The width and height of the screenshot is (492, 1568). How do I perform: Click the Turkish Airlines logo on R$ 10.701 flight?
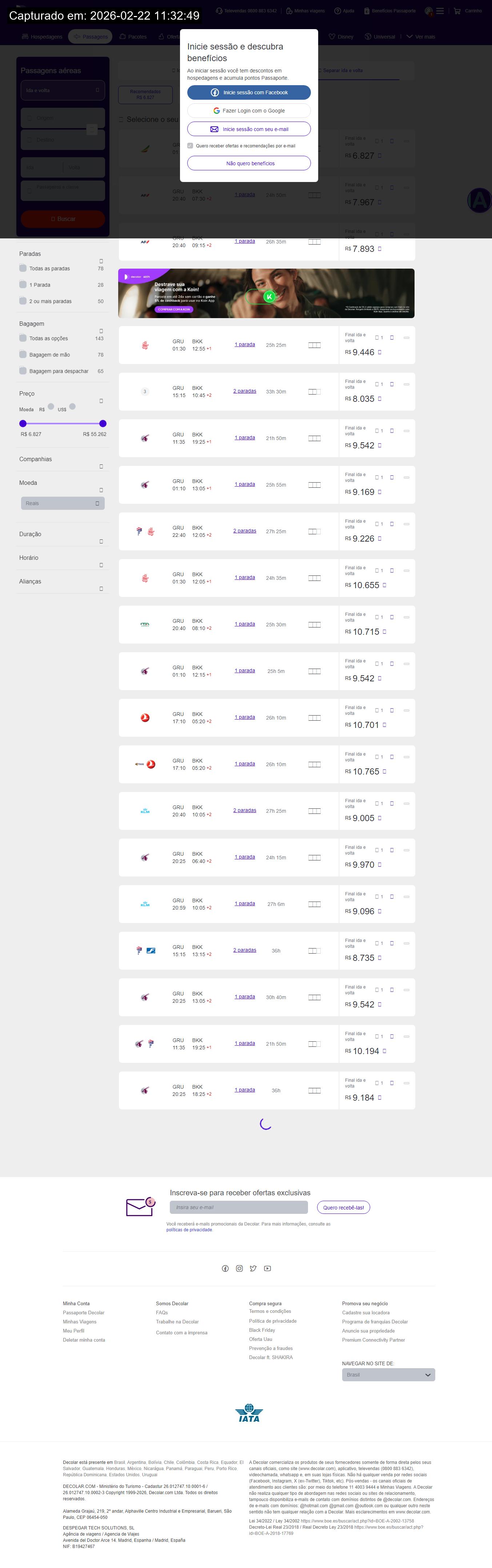click(x=145, y=718)
